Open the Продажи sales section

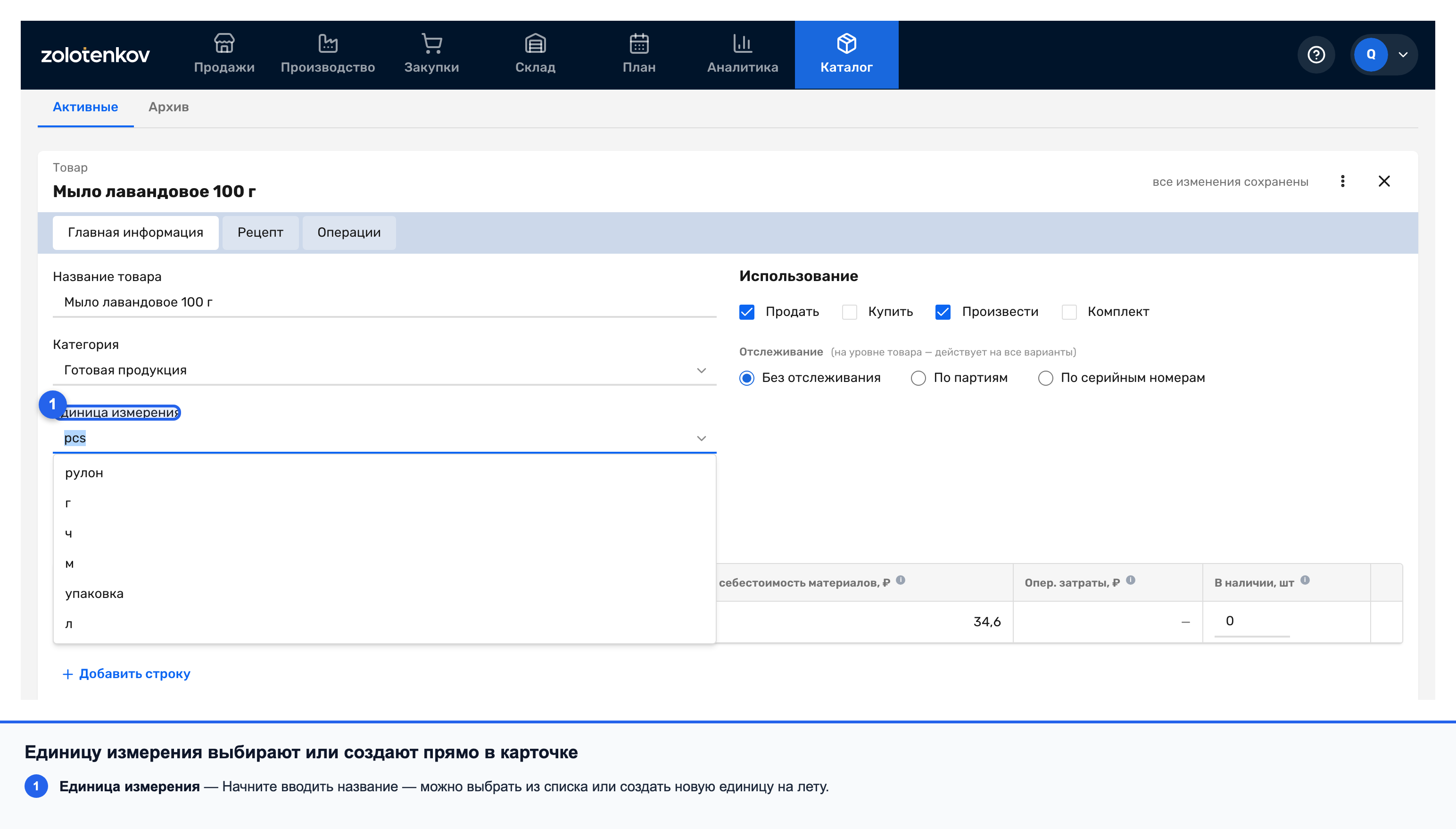[223, 55]
